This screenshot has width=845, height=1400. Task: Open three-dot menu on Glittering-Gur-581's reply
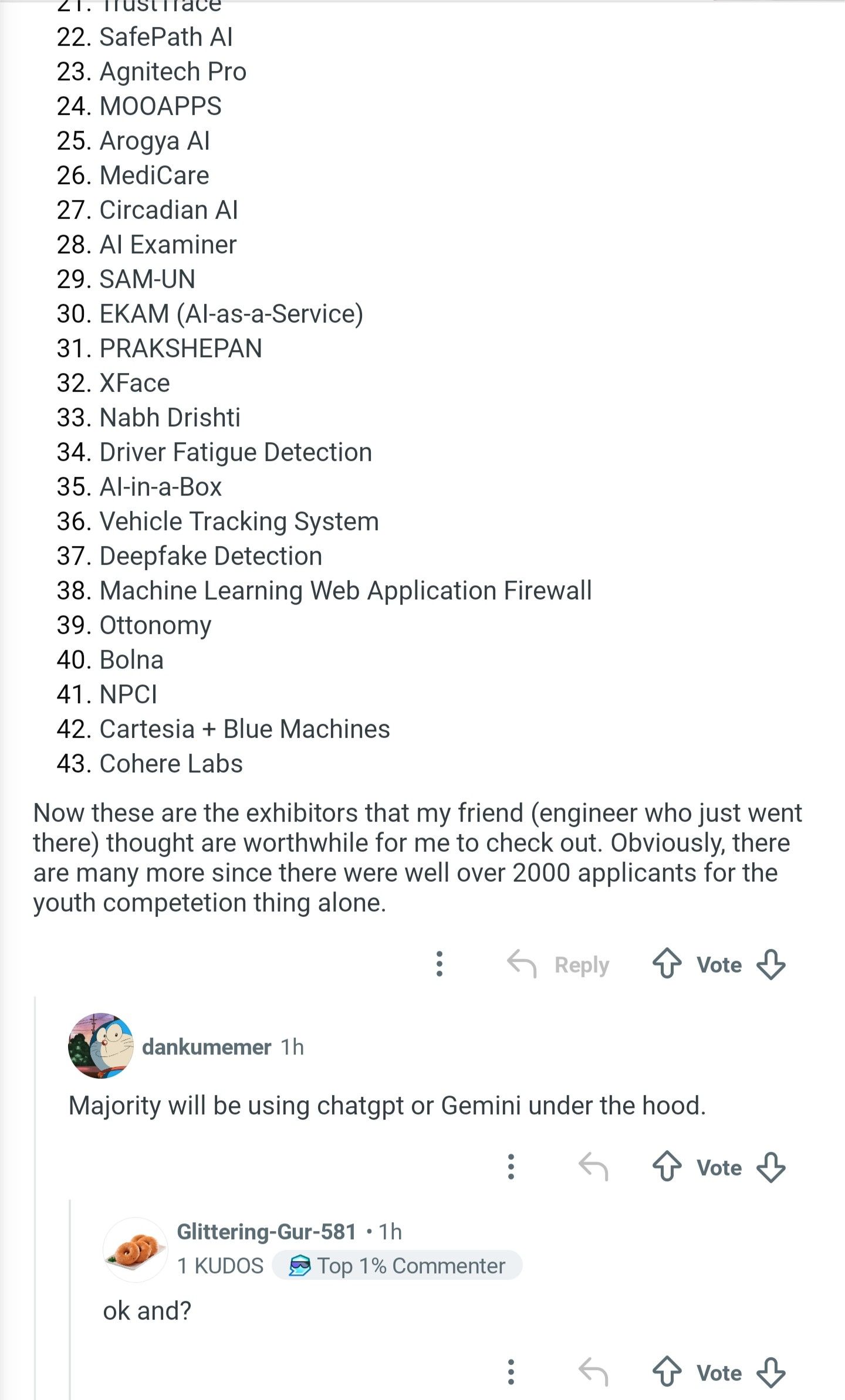tap(511, 1372)
